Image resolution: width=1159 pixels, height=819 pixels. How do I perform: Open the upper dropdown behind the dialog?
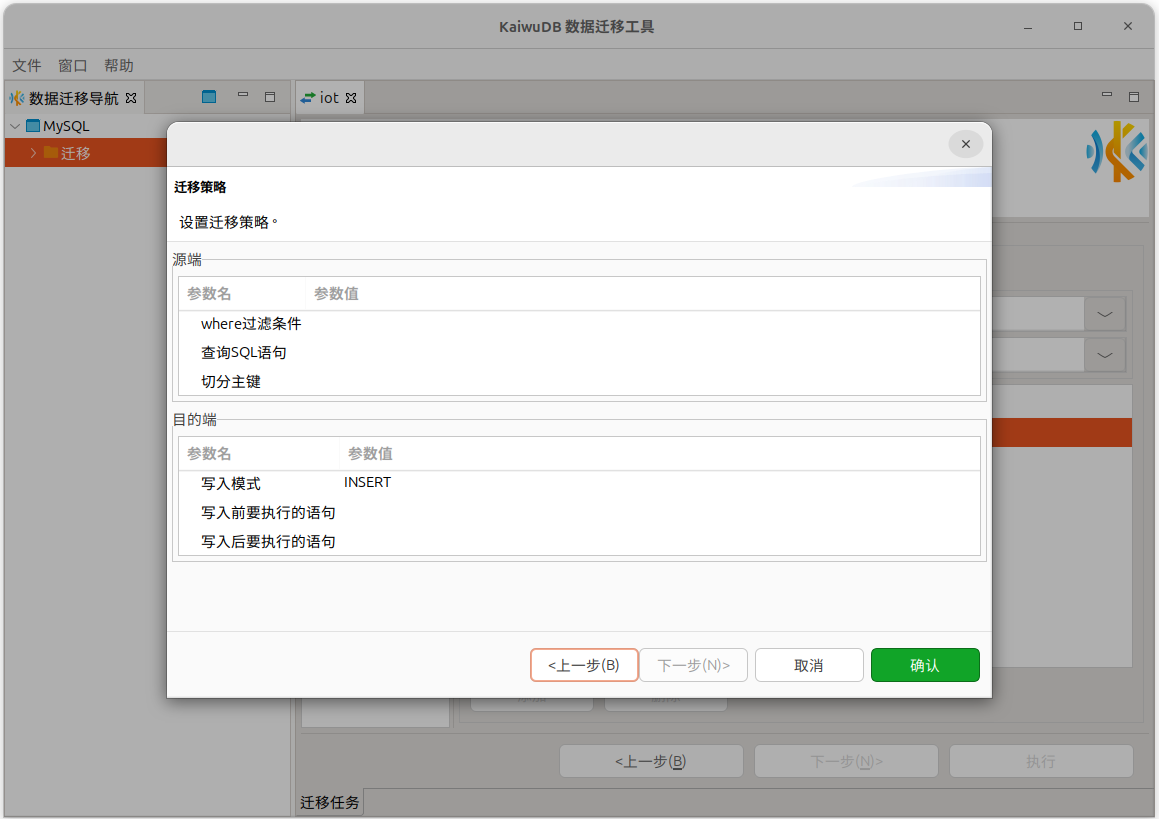tap(1105, 314)
